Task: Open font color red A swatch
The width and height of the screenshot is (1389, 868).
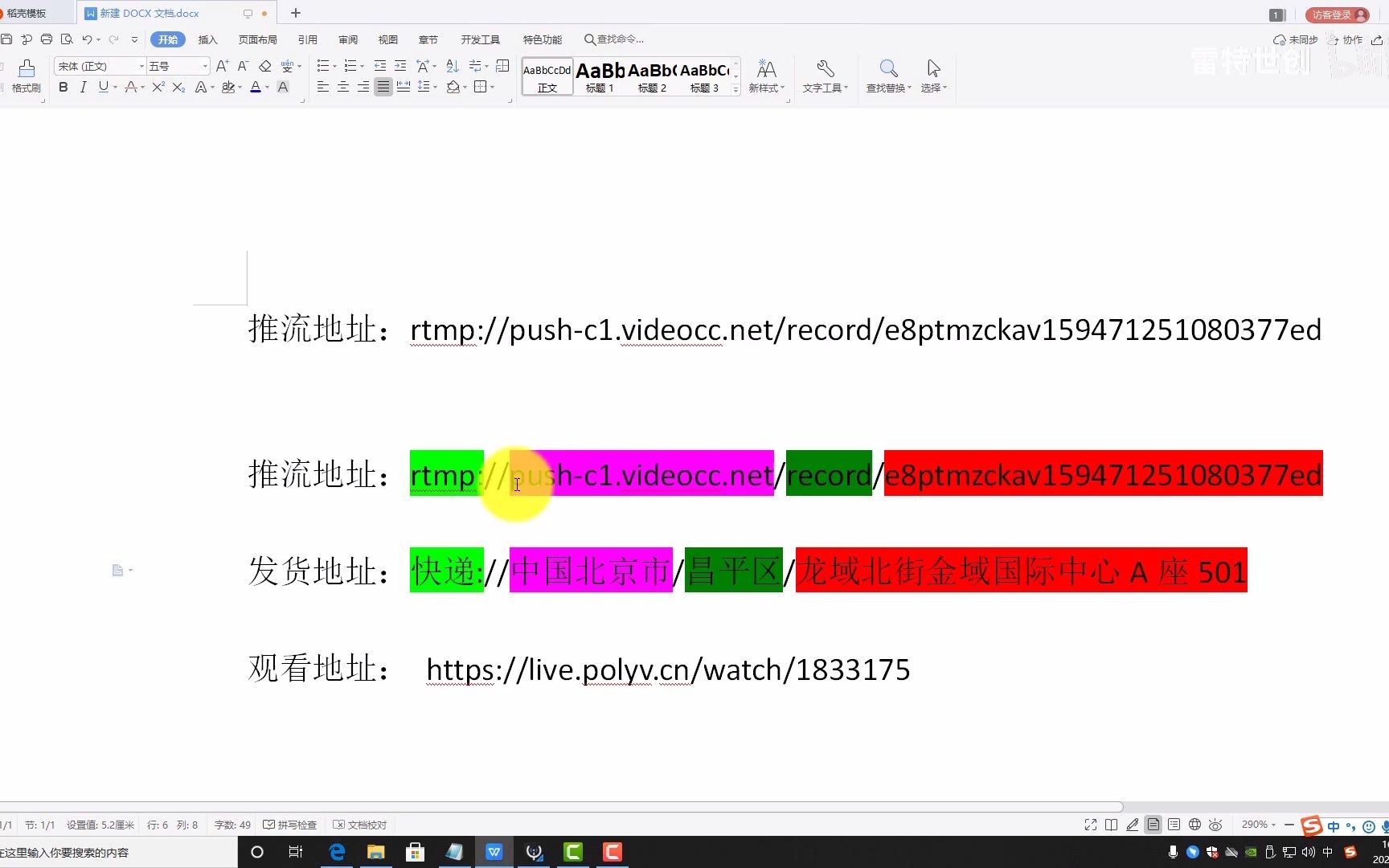Action: pyautogui.click(x=255, y=87)
